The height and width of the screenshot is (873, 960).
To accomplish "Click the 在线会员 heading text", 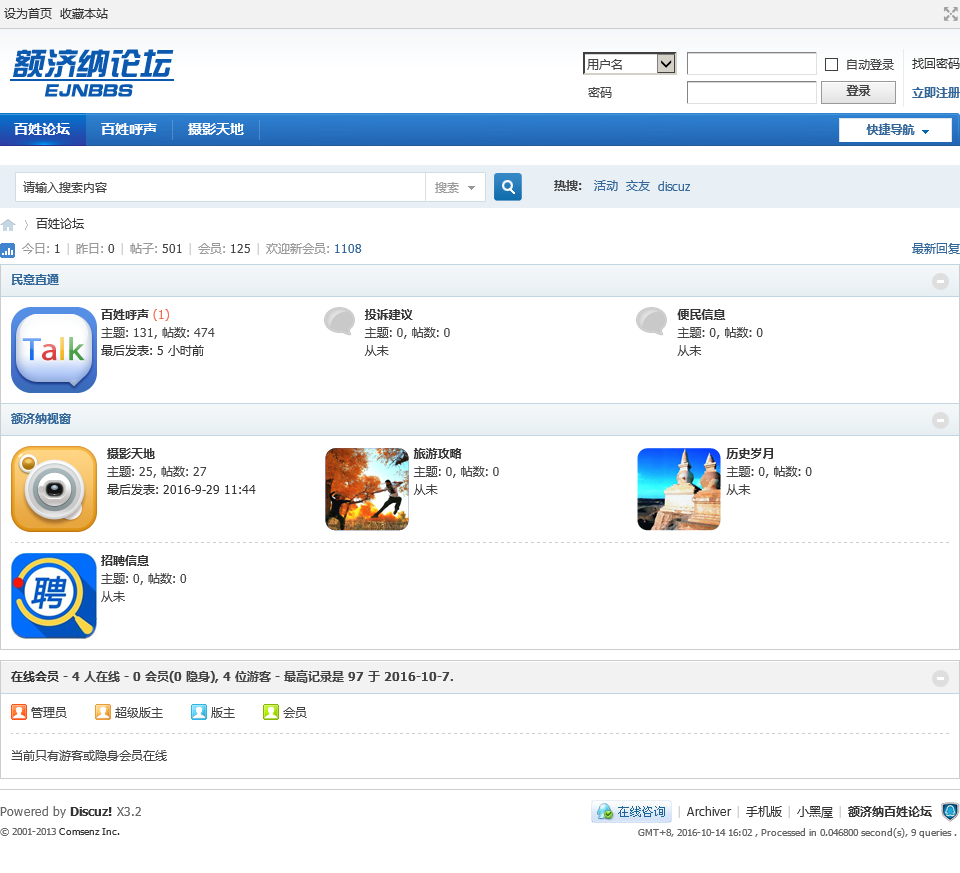I will pyautogui.click(x=35, y=676).
